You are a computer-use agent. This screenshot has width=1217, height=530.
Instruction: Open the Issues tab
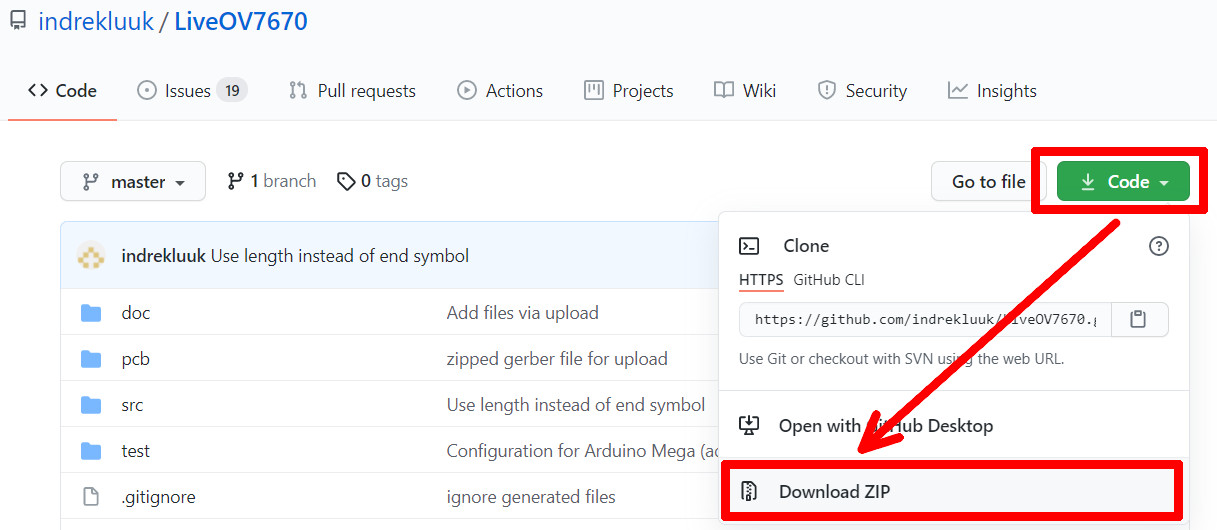(x=190, y=91)
